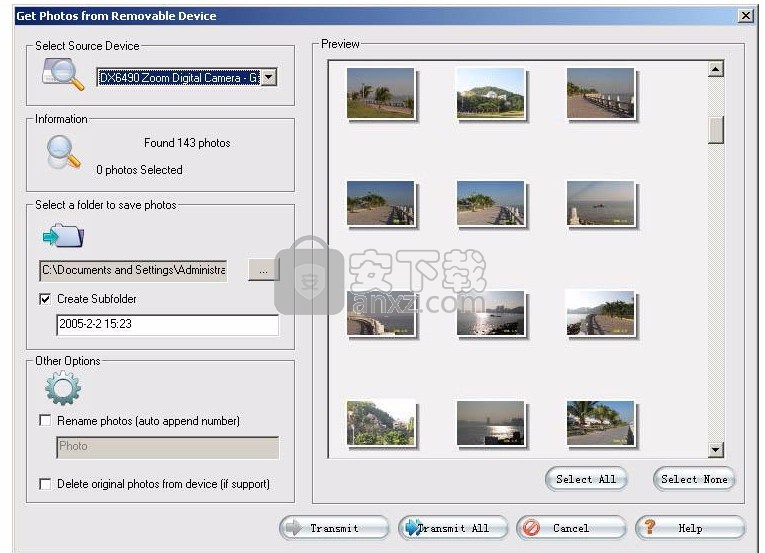765x553 pixels.
Task: Click the scroll down arrow in Preview
Action: tap(715, 450)
